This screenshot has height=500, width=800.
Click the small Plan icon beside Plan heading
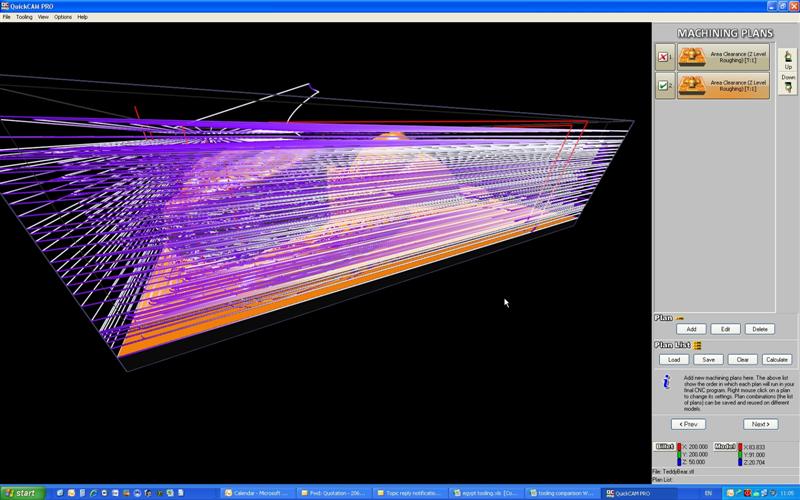(680, 318)
